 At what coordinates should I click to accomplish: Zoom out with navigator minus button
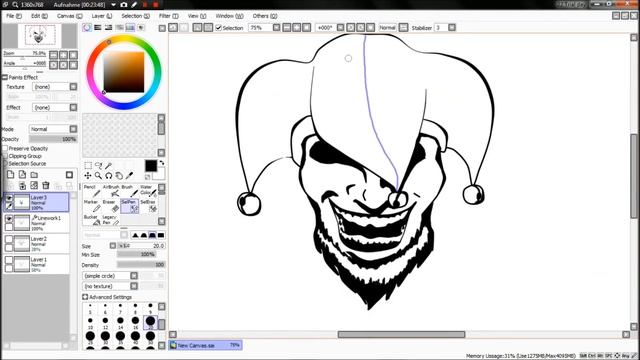[54, 55]
